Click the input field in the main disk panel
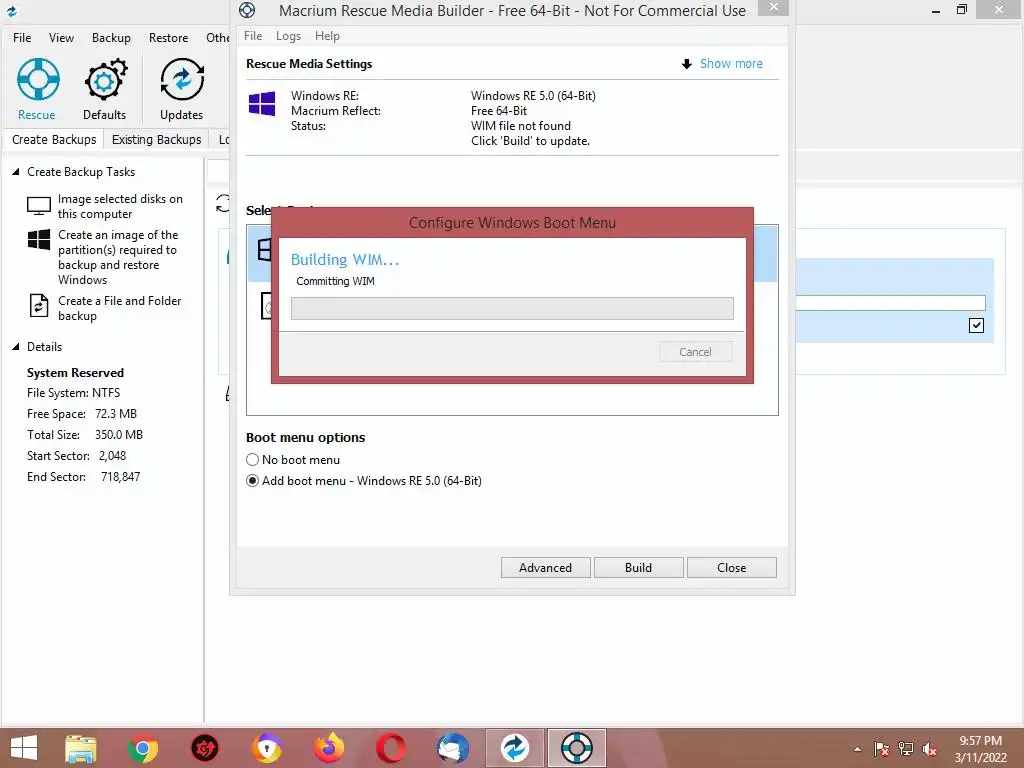Viewport: 1024px width, 768px height. point(890,302)
